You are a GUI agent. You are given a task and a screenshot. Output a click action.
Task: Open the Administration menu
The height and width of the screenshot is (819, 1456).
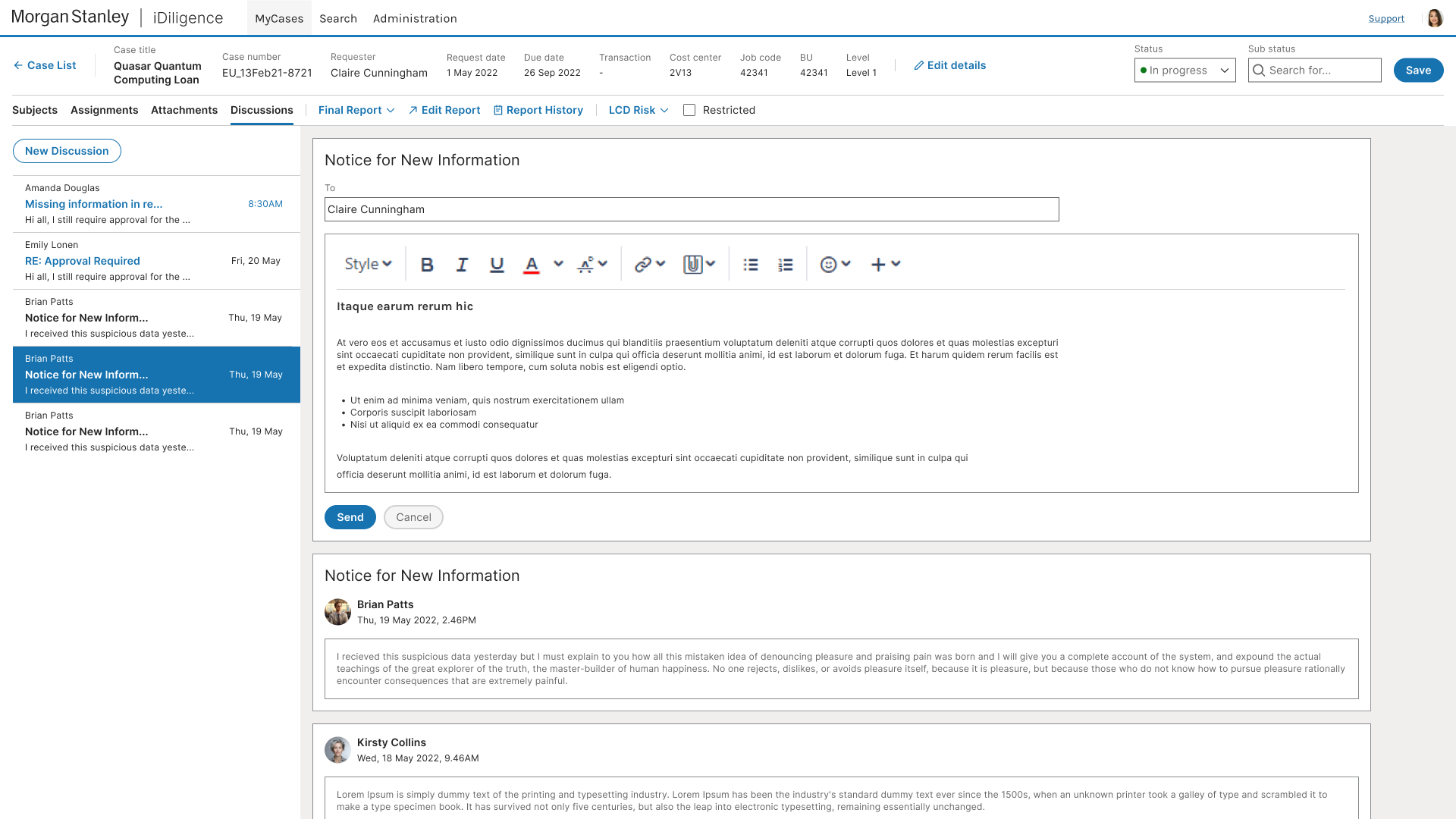click(415, 18)
